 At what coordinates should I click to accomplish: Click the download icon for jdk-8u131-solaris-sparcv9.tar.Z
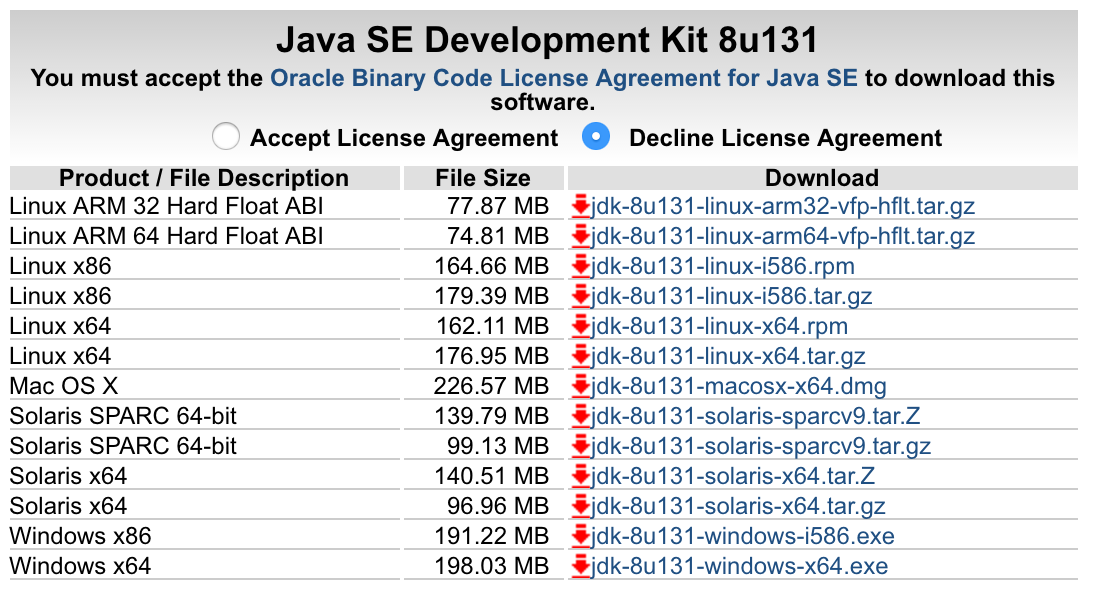(581, 416)
